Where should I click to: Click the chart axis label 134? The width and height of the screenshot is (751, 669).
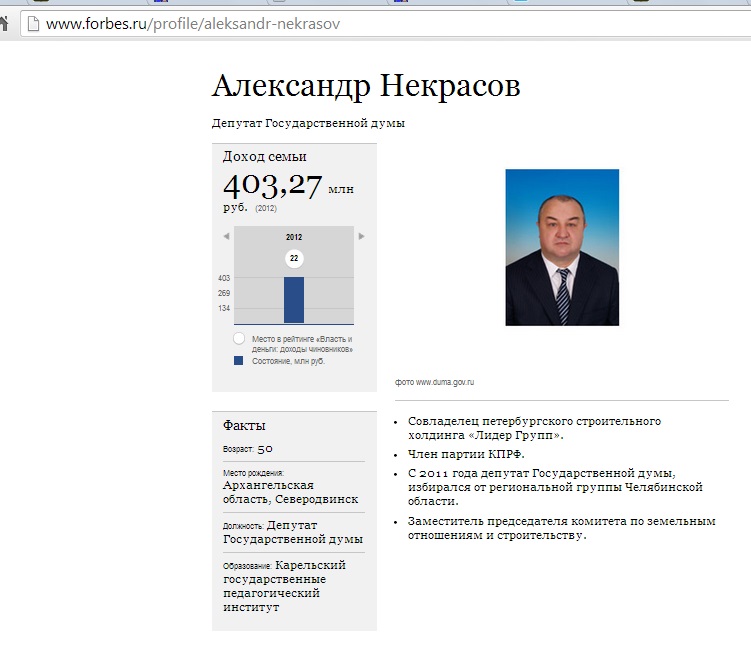coord(224,308)
